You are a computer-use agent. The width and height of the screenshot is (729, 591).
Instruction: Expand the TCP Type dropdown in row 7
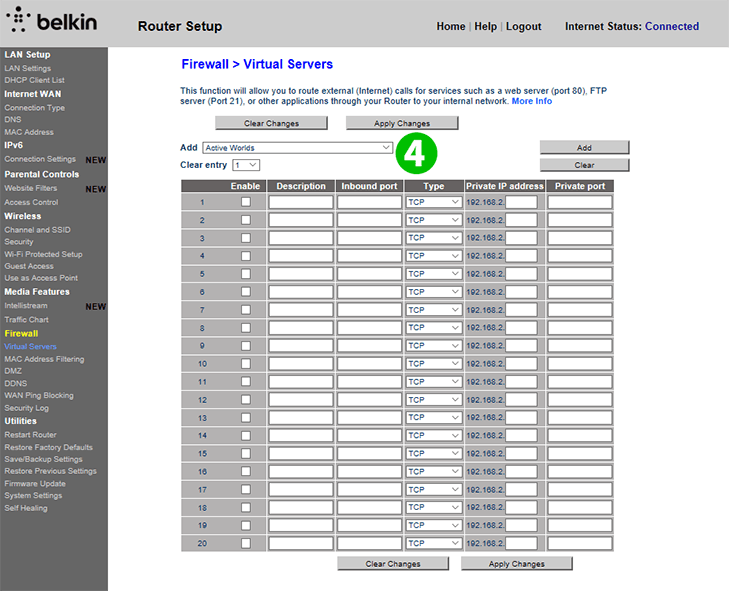click(434, 310)
